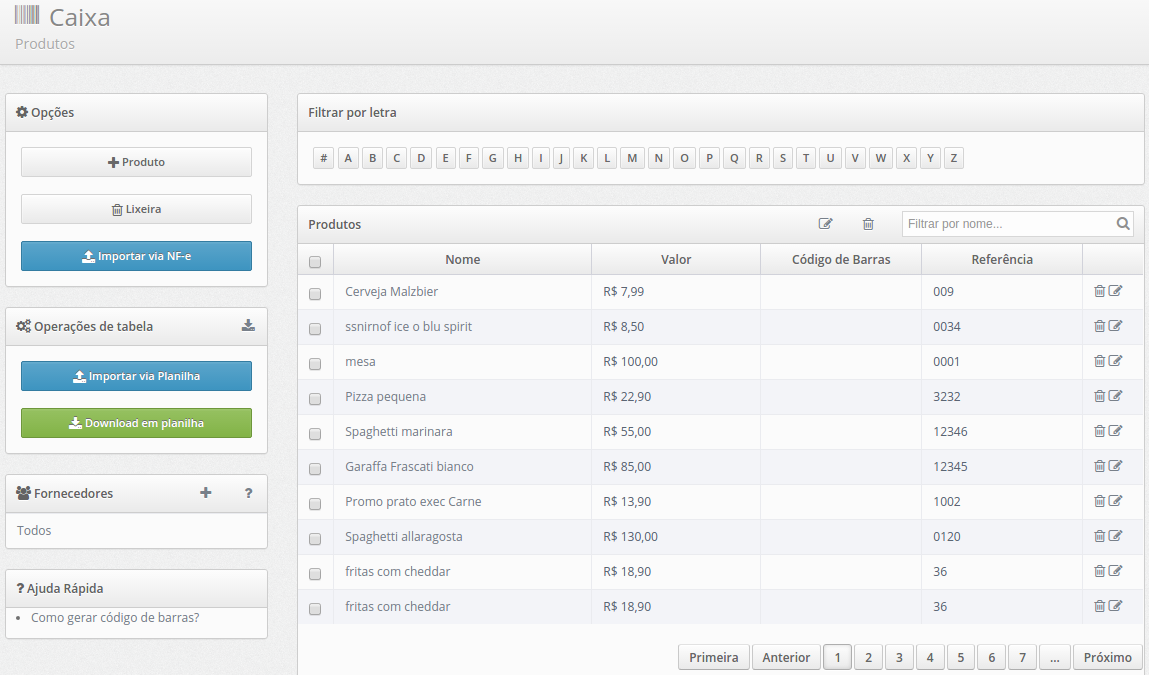Open the Lixeira trash bin
1149x675 pixels.
coord(136,209)
